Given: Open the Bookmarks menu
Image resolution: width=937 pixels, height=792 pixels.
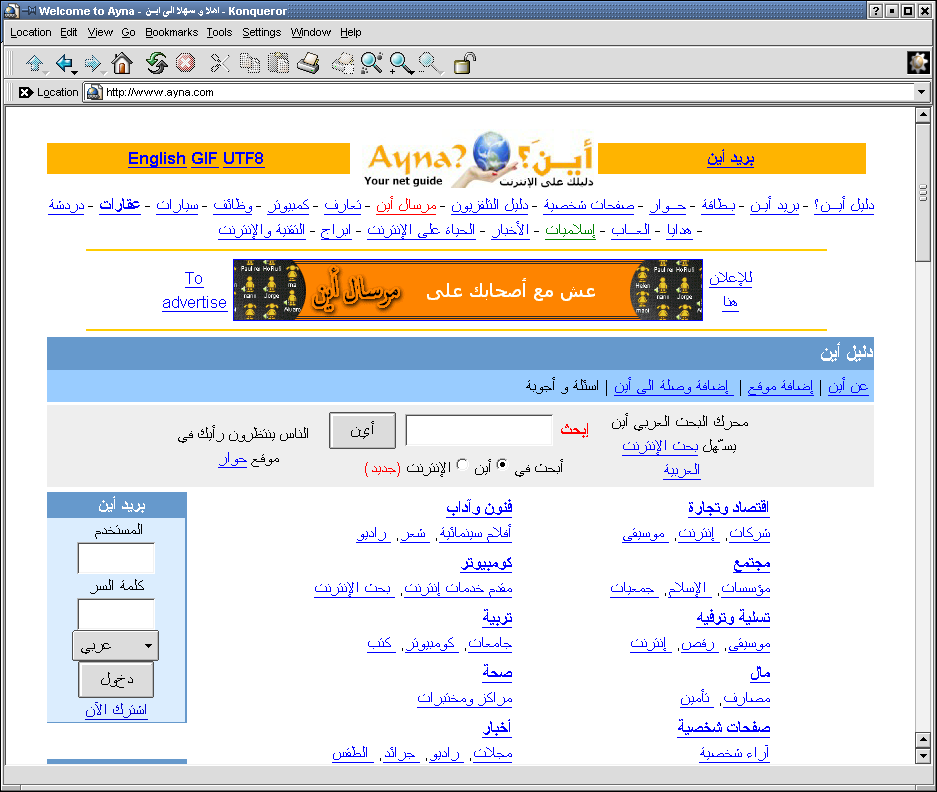Looking at the screenshot, I should (171, 32).
